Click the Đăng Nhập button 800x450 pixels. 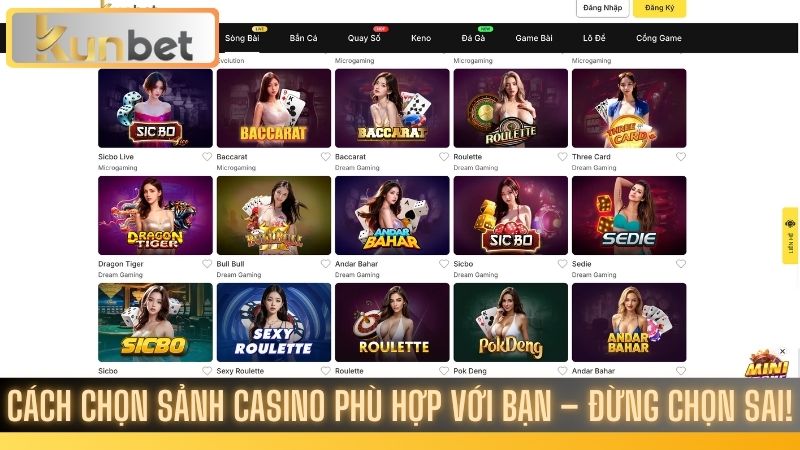coord(603,8)
